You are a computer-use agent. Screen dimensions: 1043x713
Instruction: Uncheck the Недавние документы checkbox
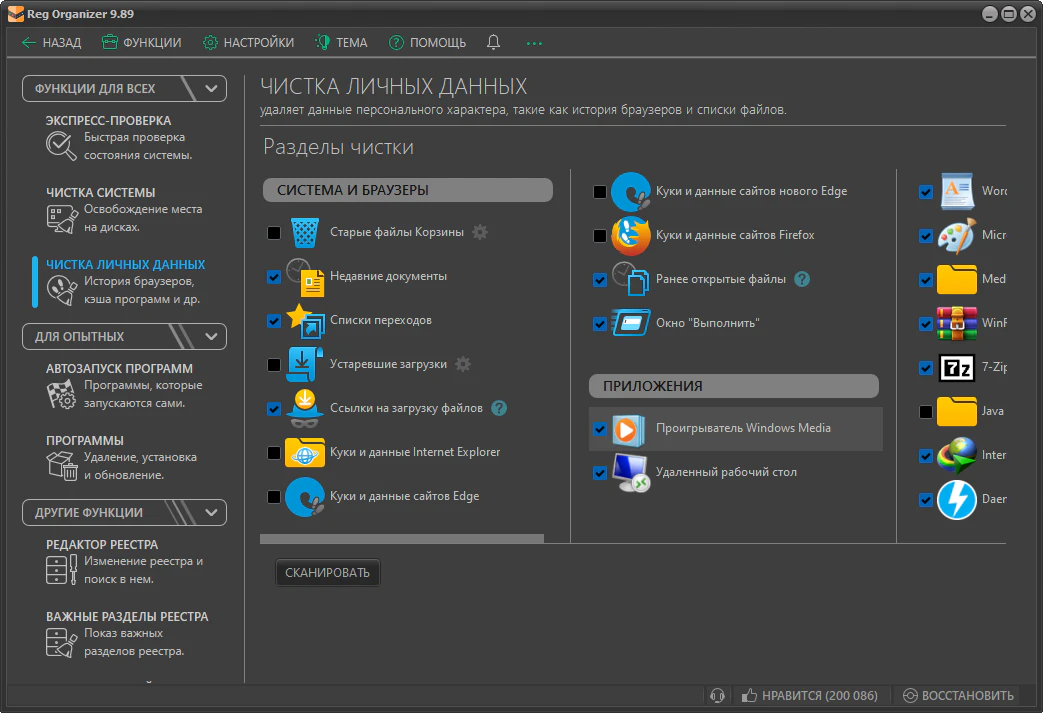(274, 277)
